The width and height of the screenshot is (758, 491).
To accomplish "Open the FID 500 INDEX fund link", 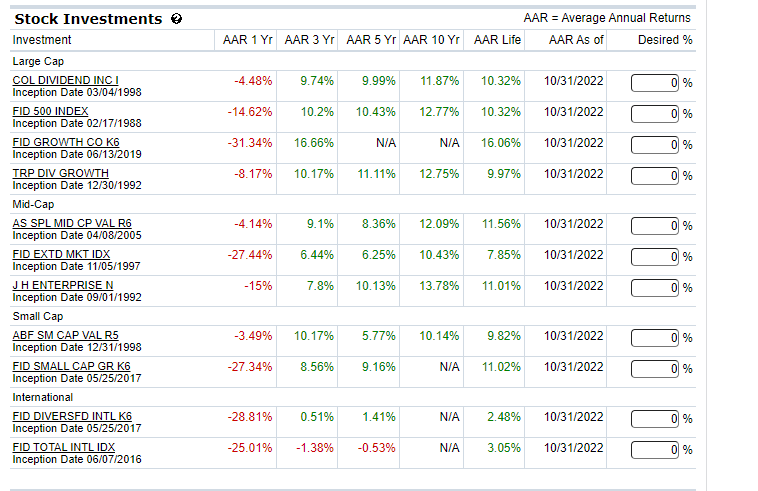I will tap(50, 111).
